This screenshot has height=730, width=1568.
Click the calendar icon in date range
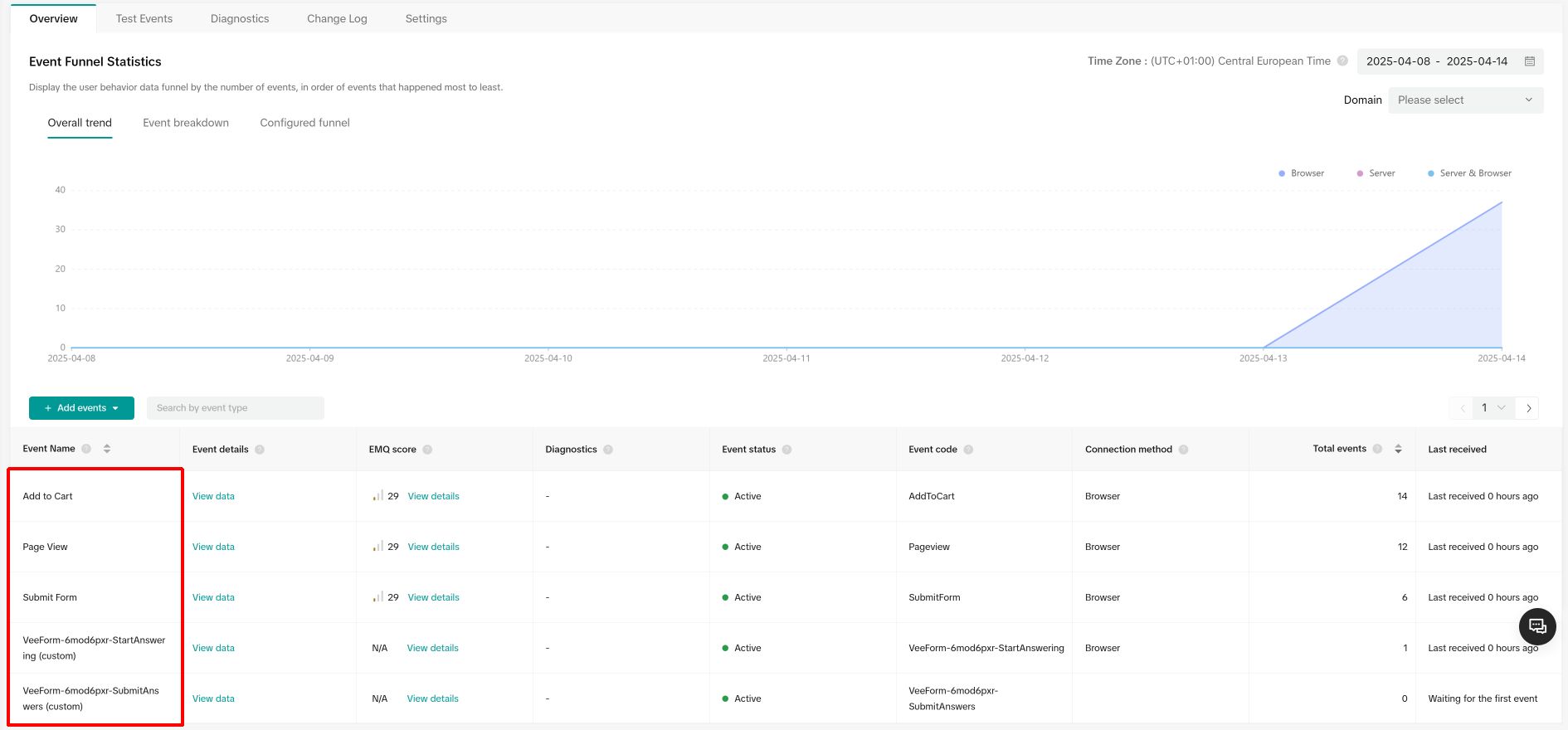coord(1530,61)
